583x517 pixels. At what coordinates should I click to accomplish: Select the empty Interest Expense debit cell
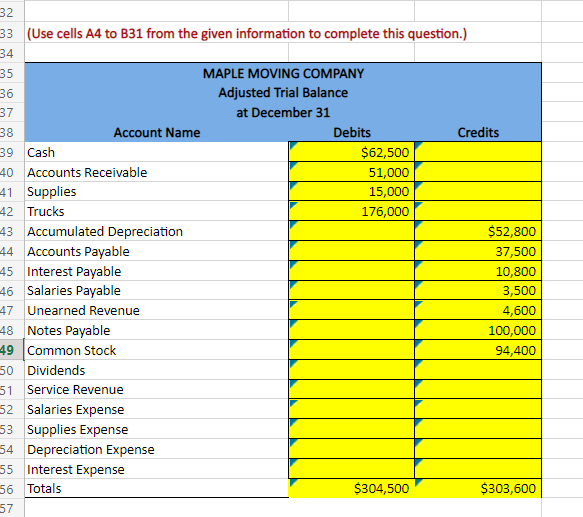pos(351,469)
